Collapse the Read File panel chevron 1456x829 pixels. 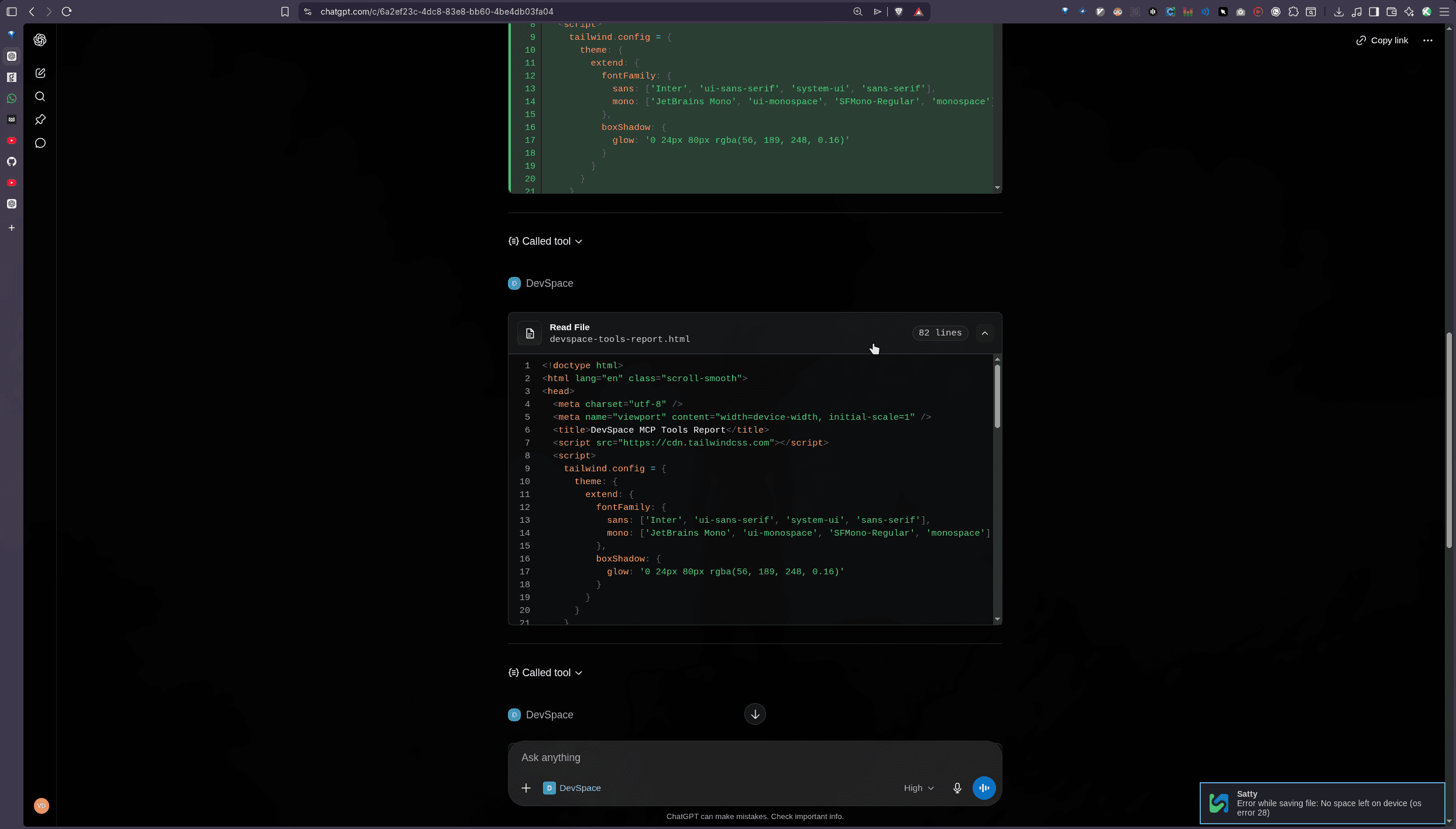(x=985, y=333)
